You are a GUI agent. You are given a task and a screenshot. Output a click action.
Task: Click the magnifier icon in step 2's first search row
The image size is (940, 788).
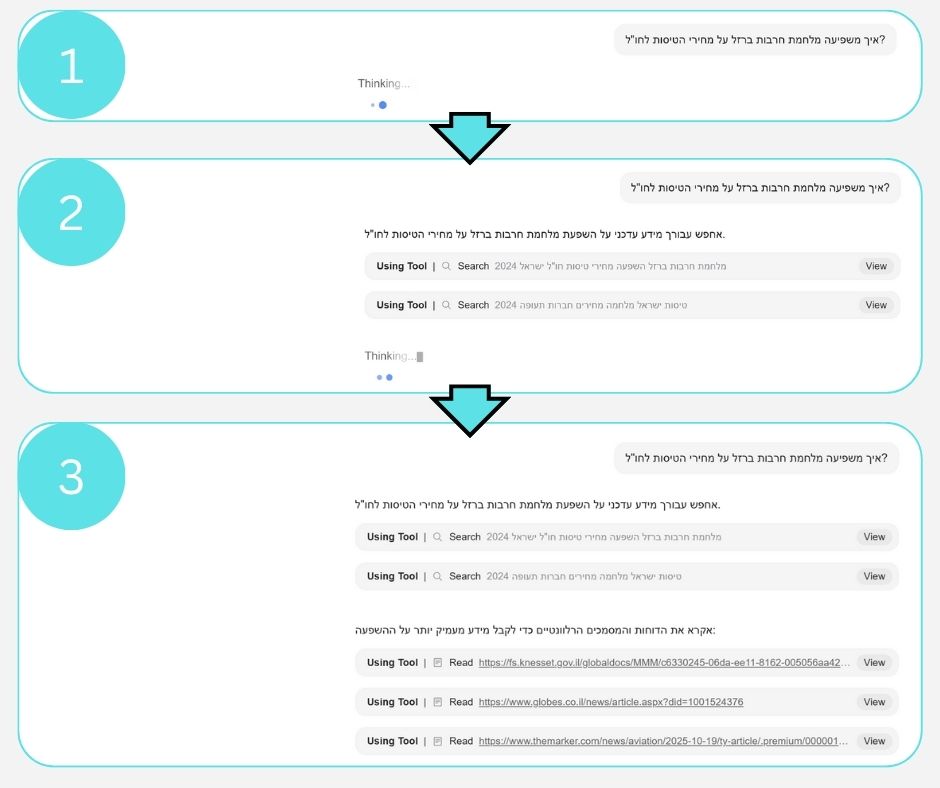(x=447, y=267)
